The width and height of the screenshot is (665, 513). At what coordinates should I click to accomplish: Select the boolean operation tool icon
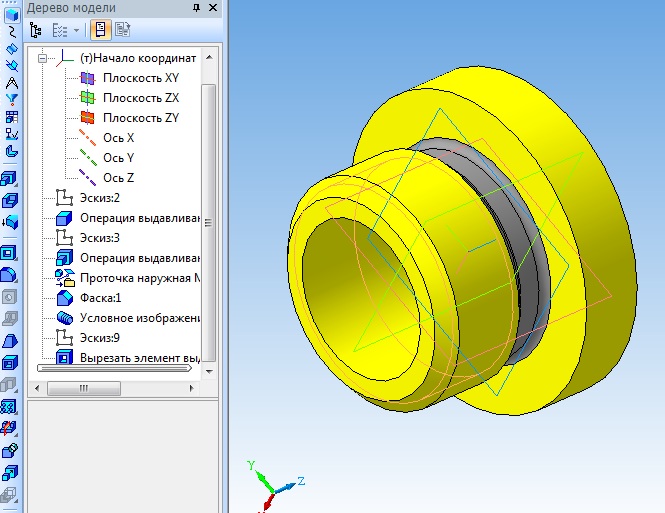(9, 450)
